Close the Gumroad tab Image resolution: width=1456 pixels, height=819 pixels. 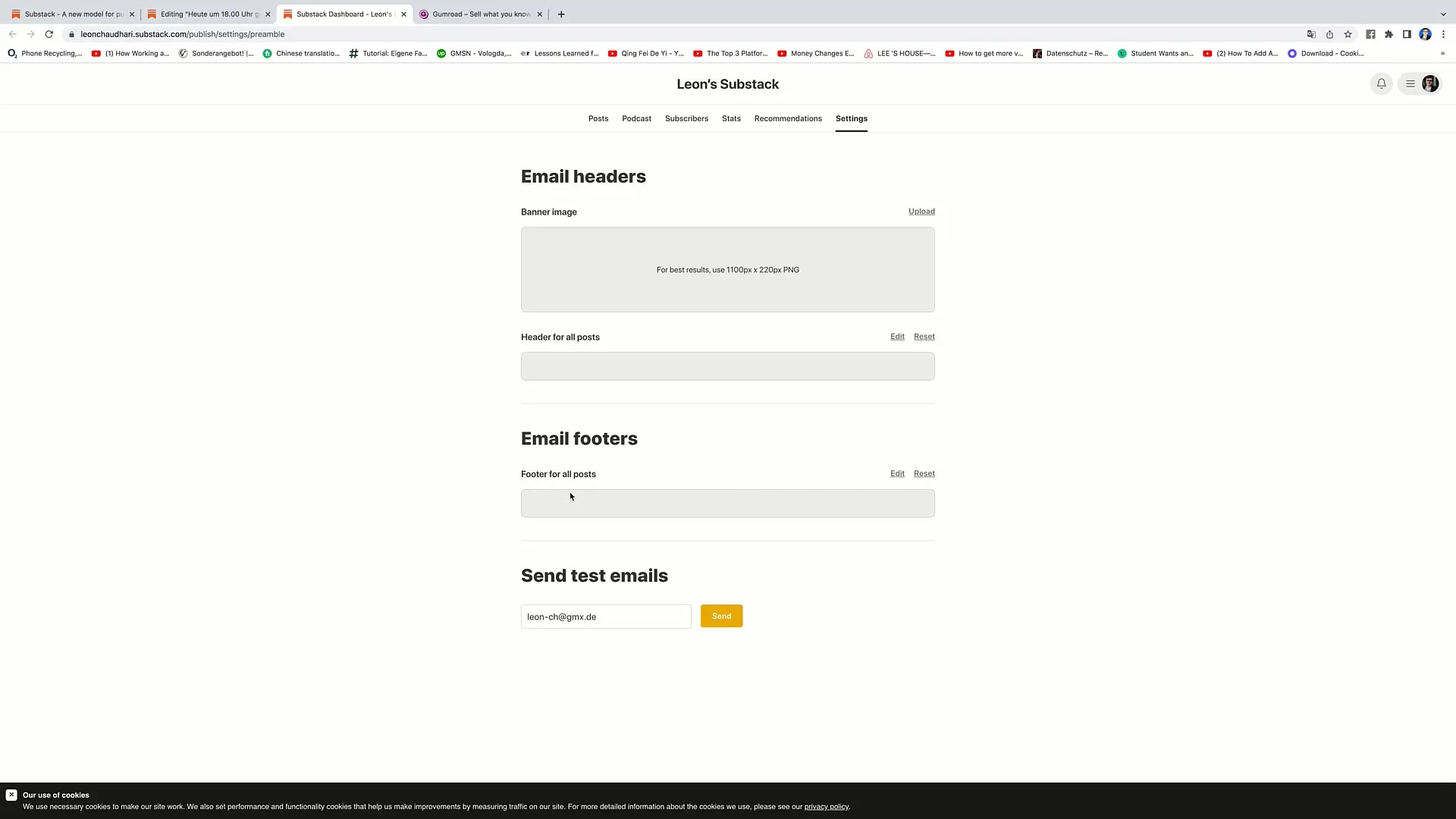coord(540,14)
